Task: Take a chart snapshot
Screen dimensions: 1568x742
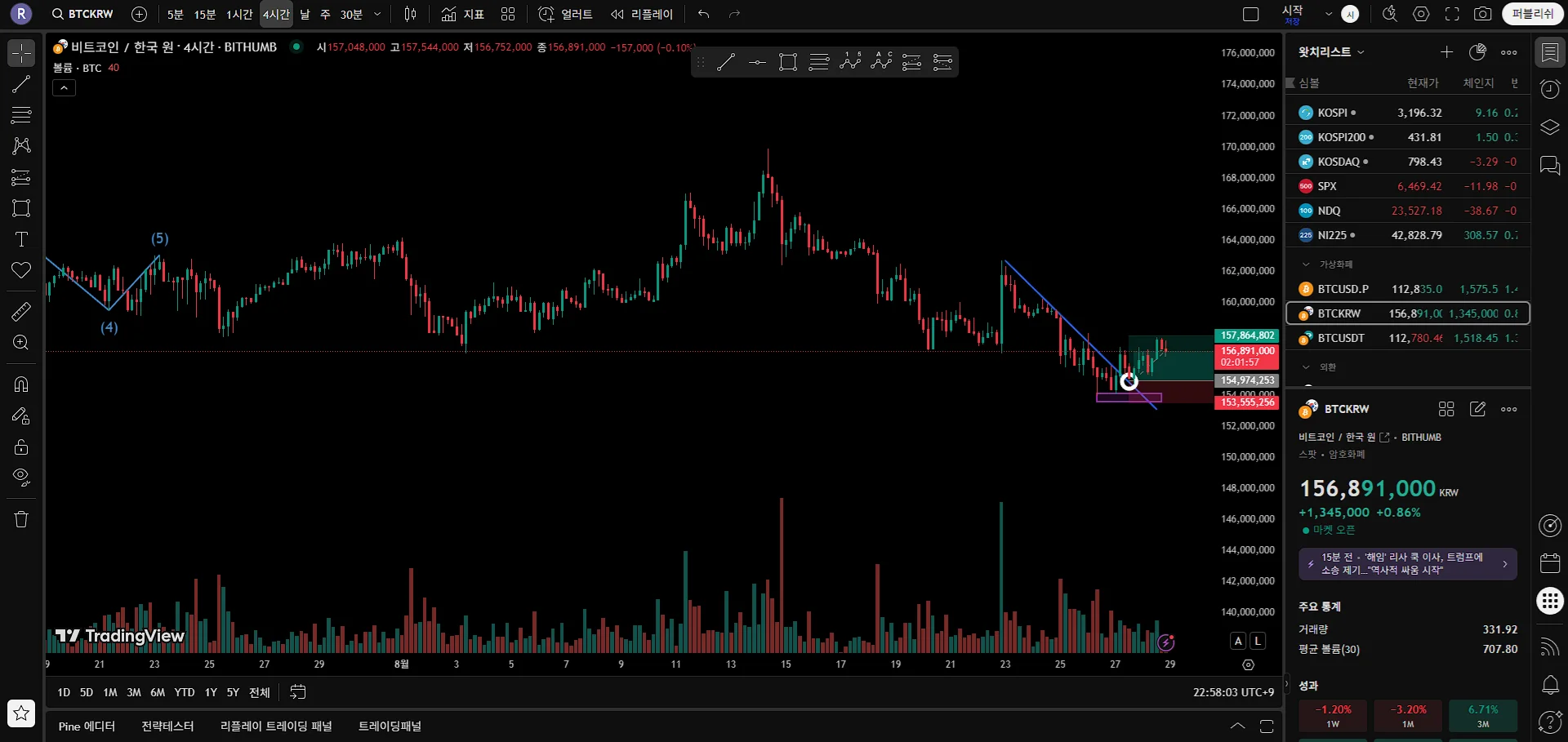Action: [x=1483, y=14]
